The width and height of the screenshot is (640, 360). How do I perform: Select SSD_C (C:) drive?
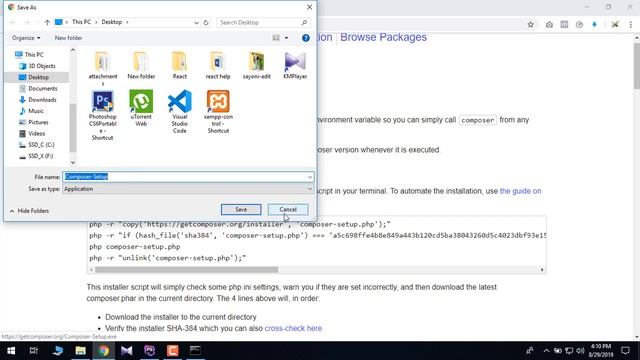pos(36,145)
